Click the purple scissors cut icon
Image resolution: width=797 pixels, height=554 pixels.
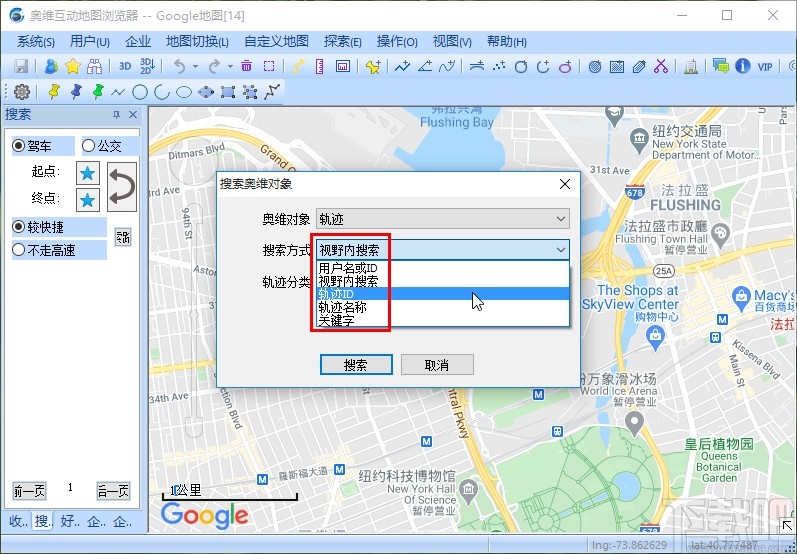click(661, 66)
